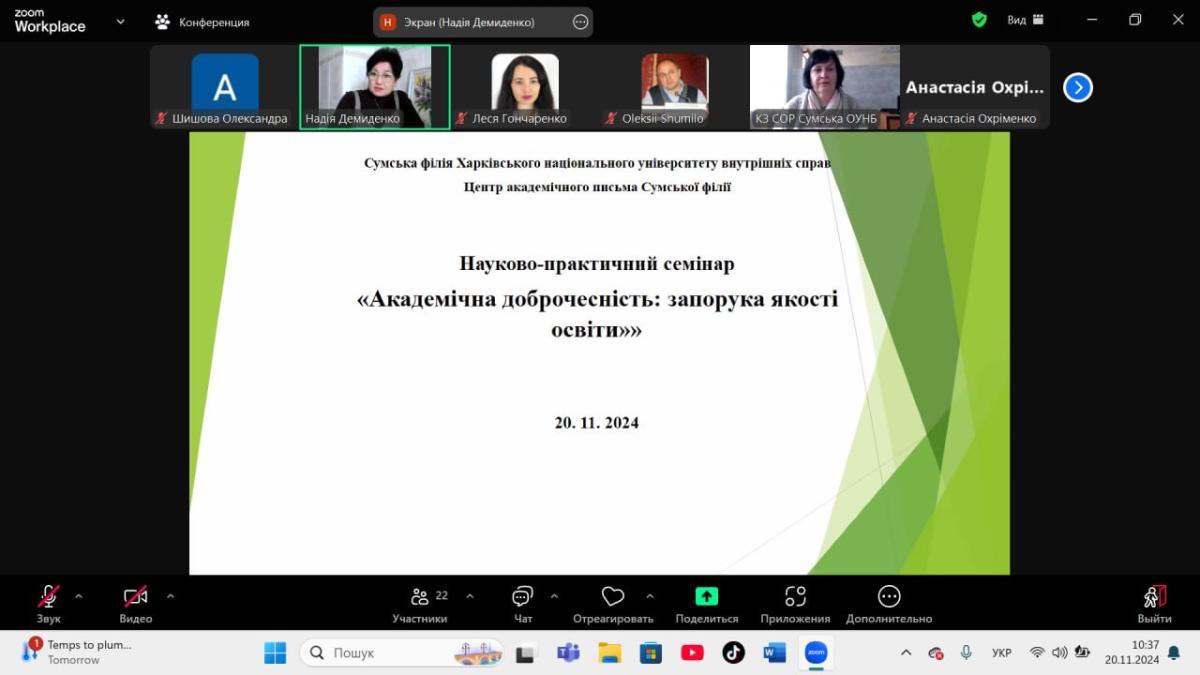1200x675 pixels.
Task: Open the Конференция tab
Action: [x=203, y=21]
